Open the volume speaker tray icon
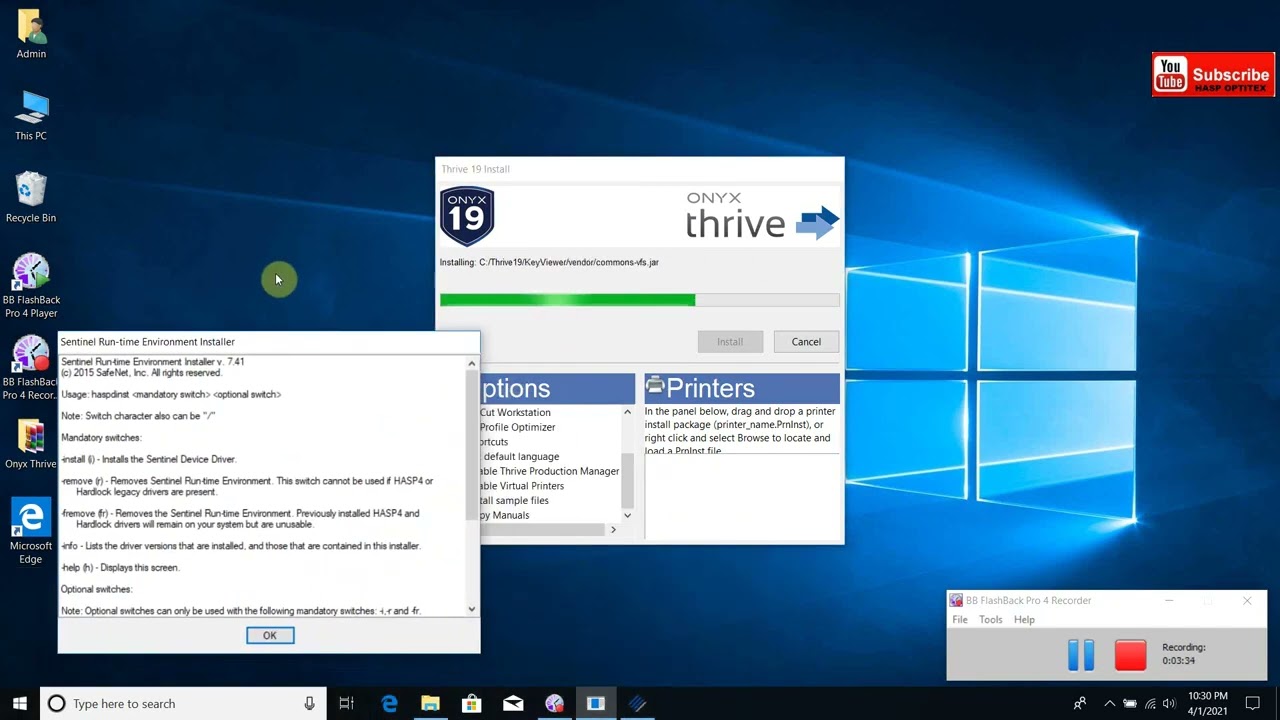Screen dimensions: 1280x720 [x=1169, y=704]
